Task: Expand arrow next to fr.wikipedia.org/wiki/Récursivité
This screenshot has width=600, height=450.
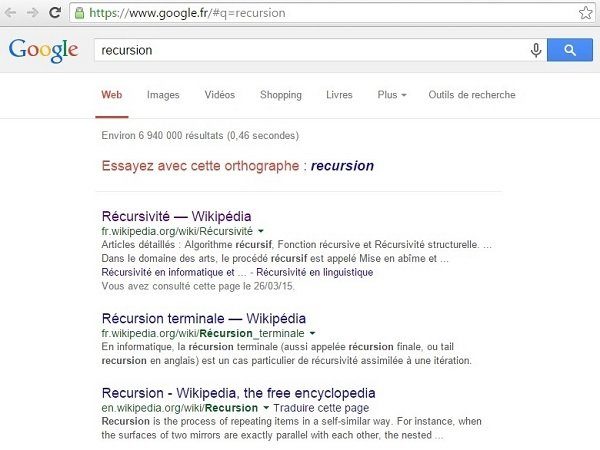Action: tap(261, 231)
